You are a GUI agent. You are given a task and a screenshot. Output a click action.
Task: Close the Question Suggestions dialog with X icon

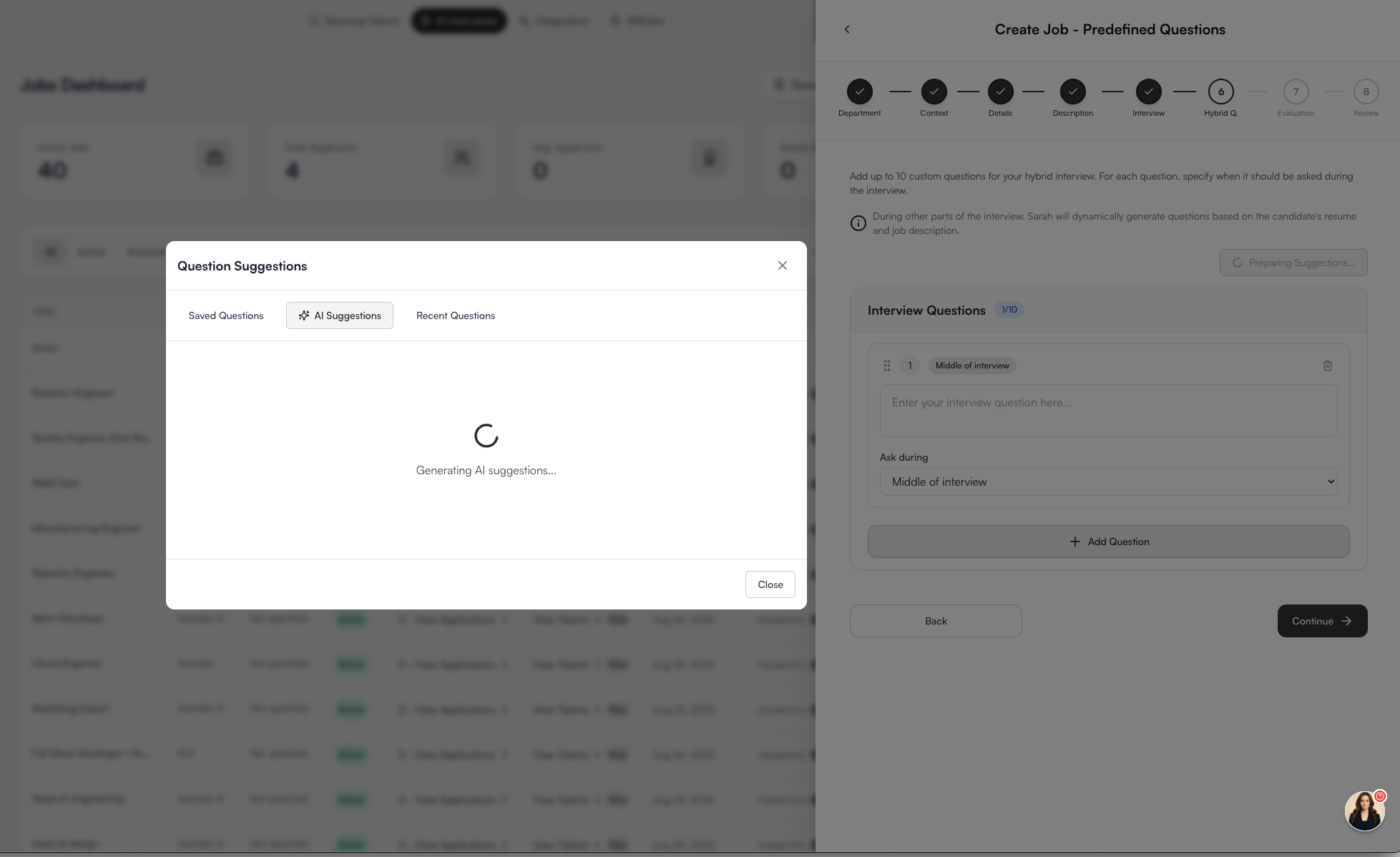[x=782, y=265]
